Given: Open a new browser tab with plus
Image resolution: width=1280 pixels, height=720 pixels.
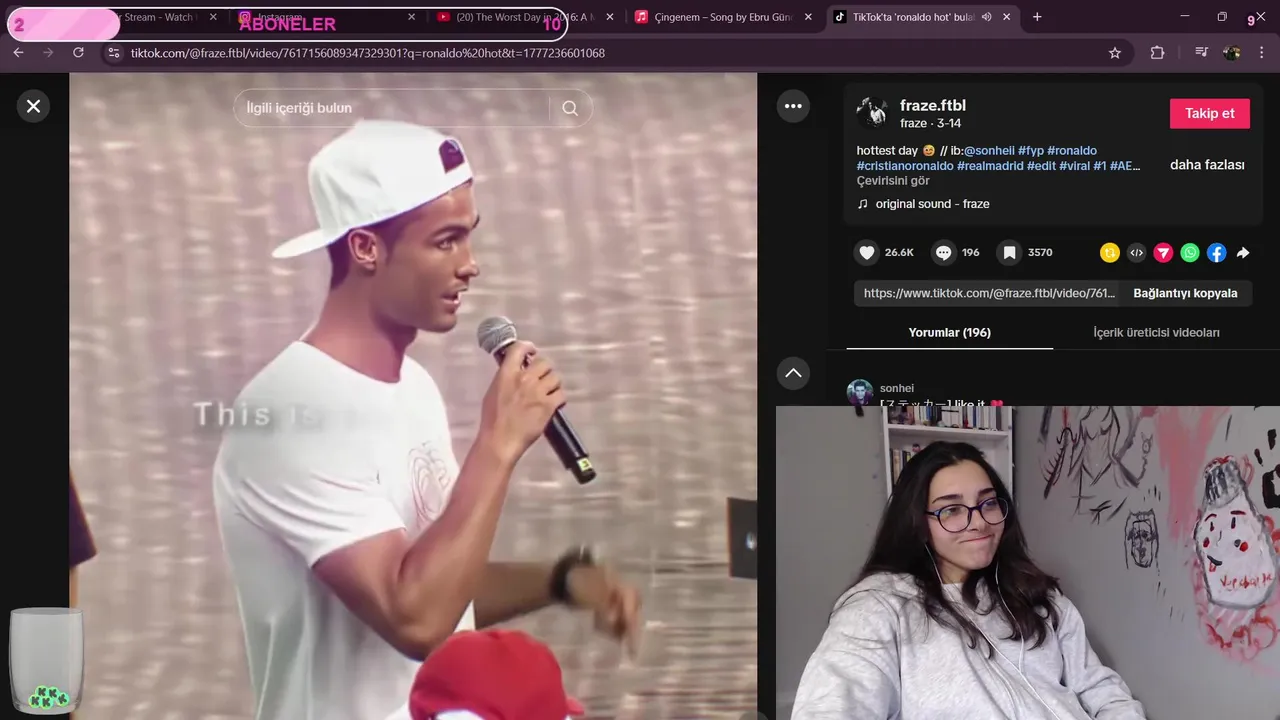Looking at the screenshot, I should pyautogui.click(x=1037, y=17).
